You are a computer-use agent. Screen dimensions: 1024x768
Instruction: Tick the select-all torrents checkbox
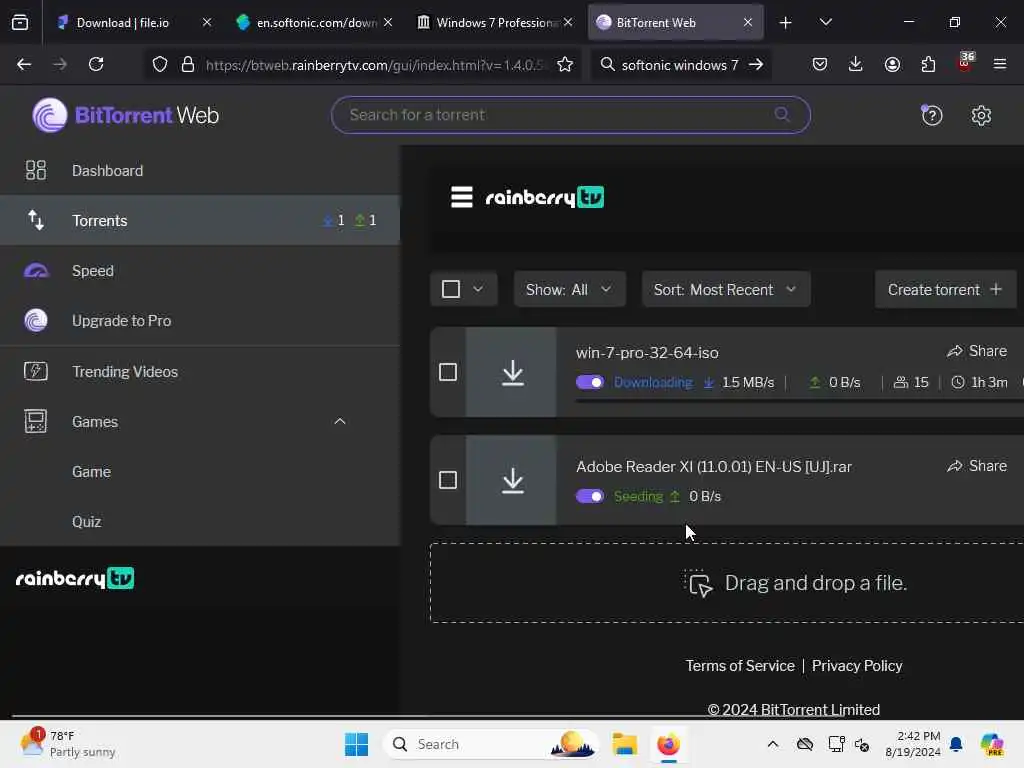[x=451, y=289]
